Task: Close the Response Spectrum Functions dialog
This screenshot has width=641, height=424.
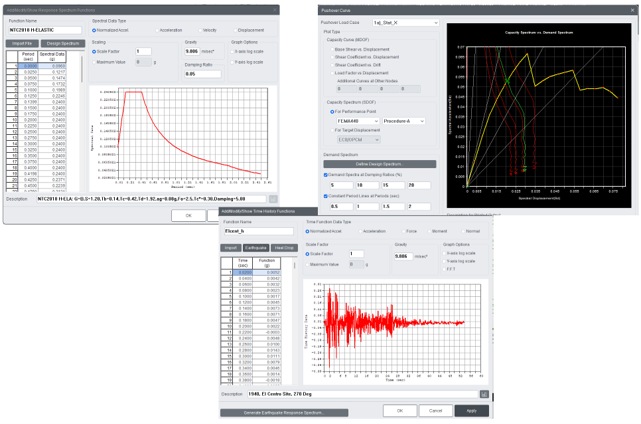Action: 276,10
